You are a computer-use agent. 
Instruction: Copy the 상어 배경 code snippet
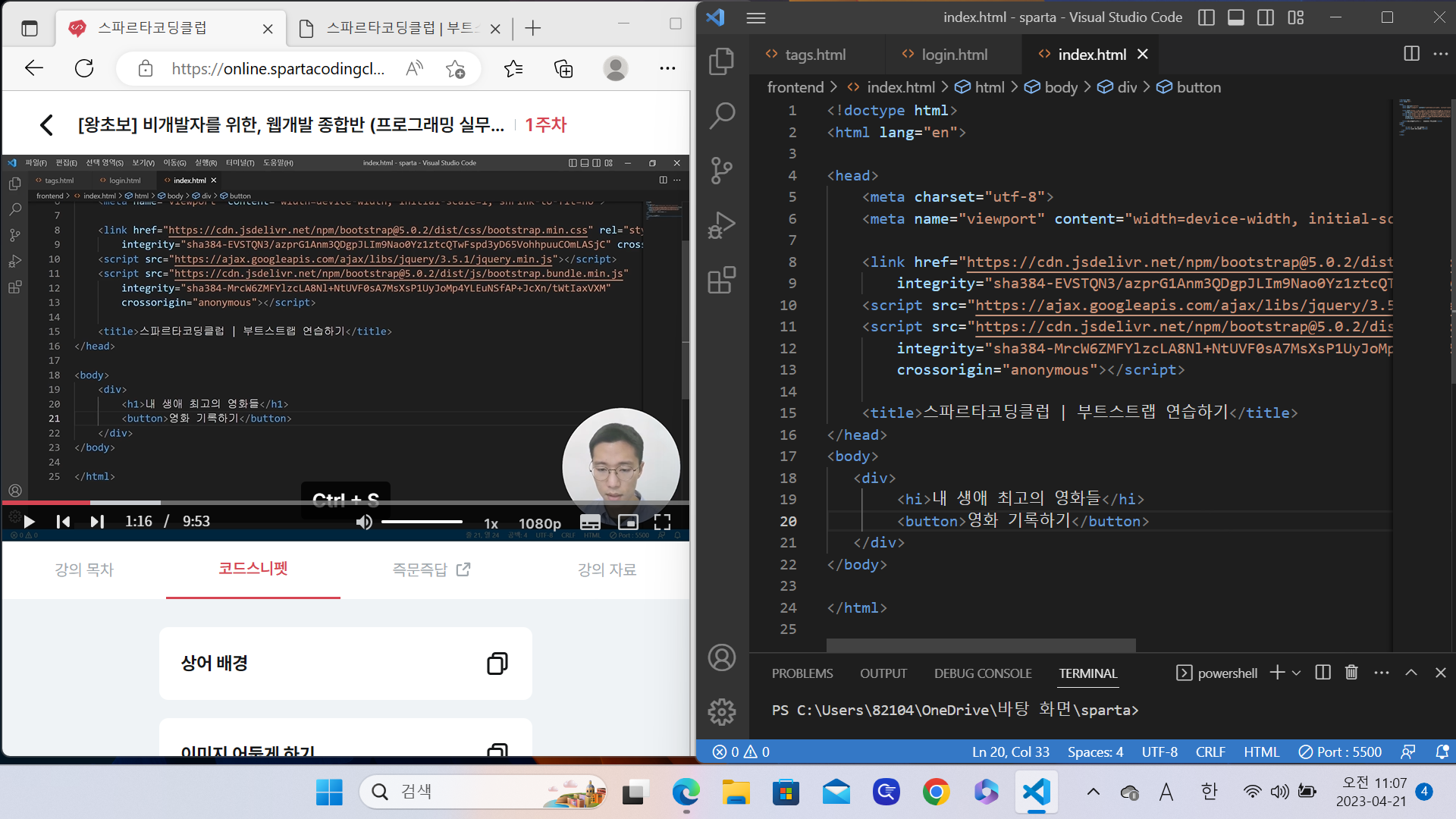click(497, 664)
